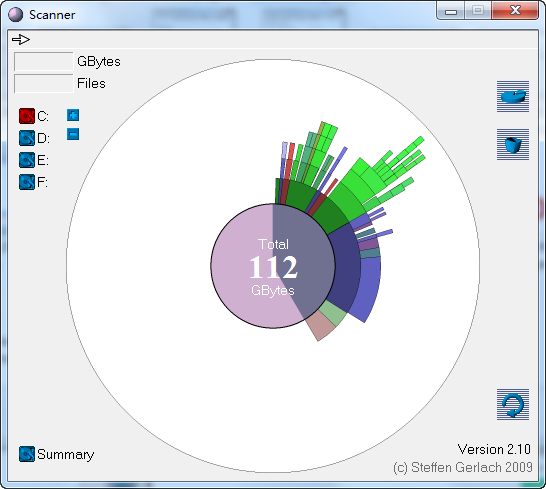Click the Total 112 GBytes center circle
The width and height of the screenshot is (546, 489).
click(x=273, y=266)
